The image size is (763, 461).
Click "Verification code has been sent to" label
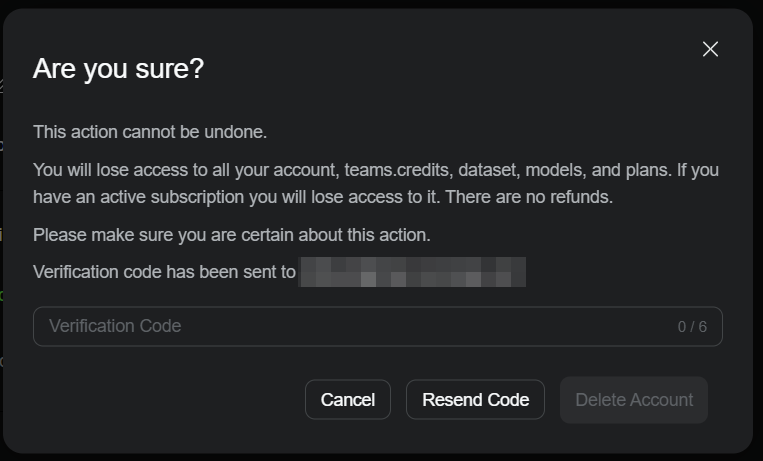tap(164, 272)
